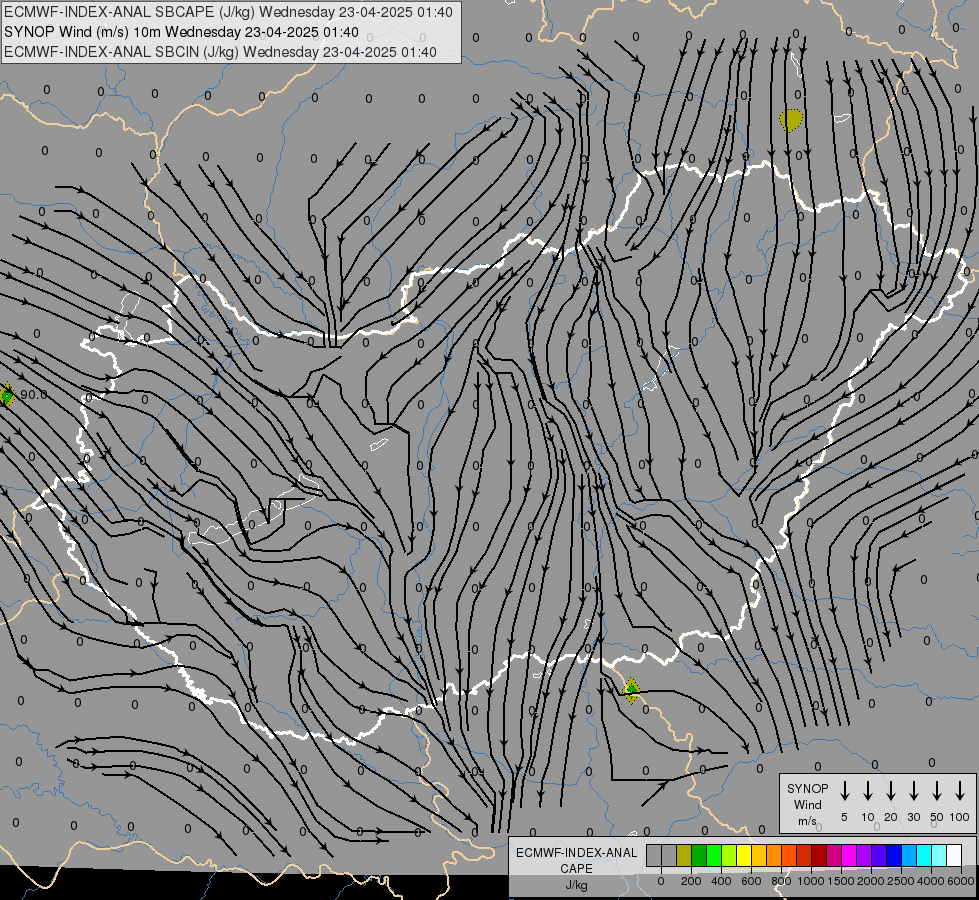Select the amber CAPE swatch
This screenshot has height=900, width=979.
point(759,855)
